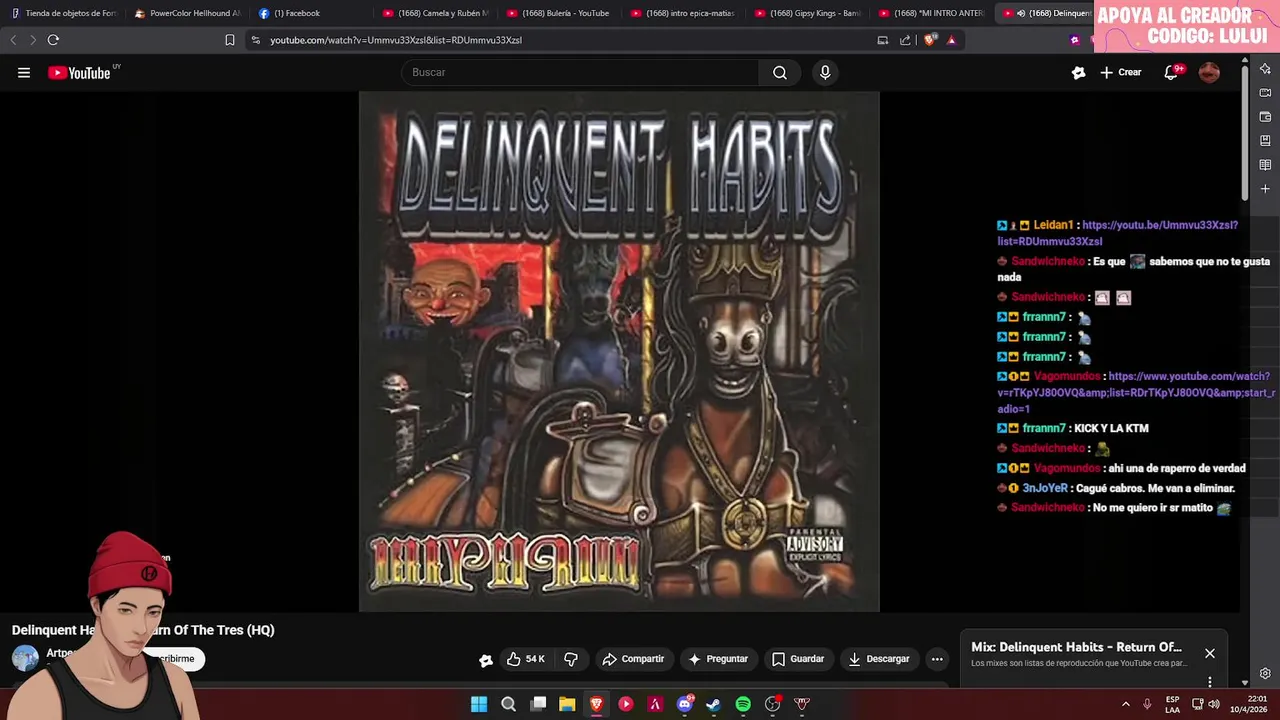Click 3nJoYeR chat username
The width and height of the screenshot is (1280, 720).
pyautogui.click(x=1045, y=488)
